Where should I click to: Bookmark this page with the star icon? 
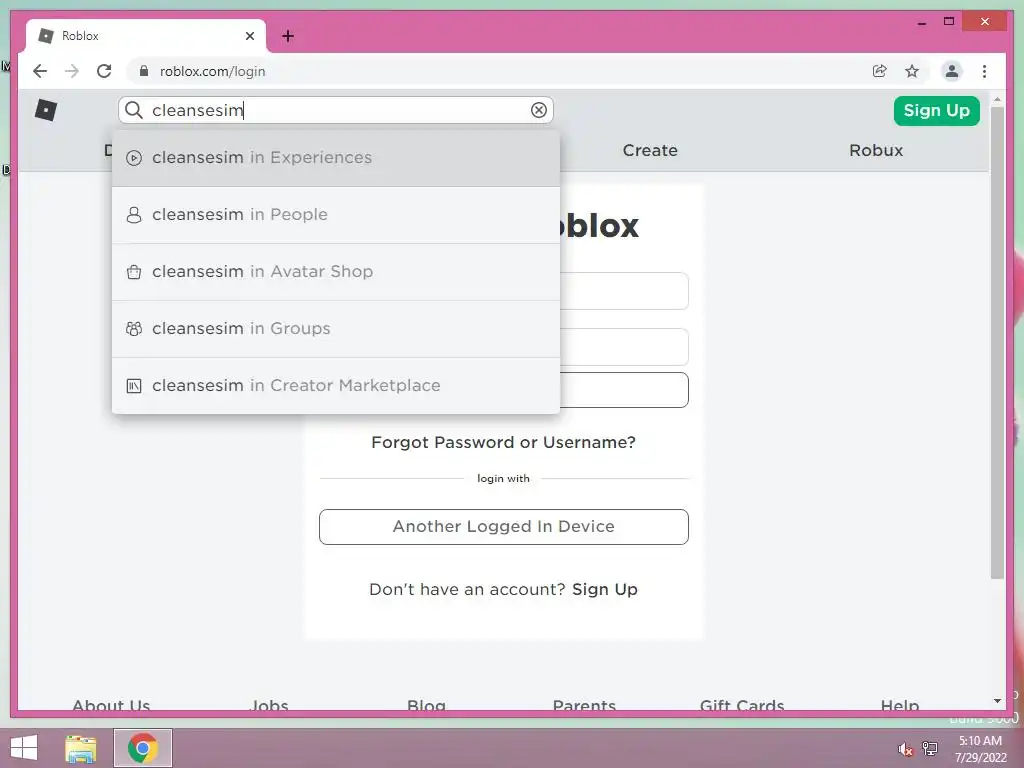tap(912, 71)
